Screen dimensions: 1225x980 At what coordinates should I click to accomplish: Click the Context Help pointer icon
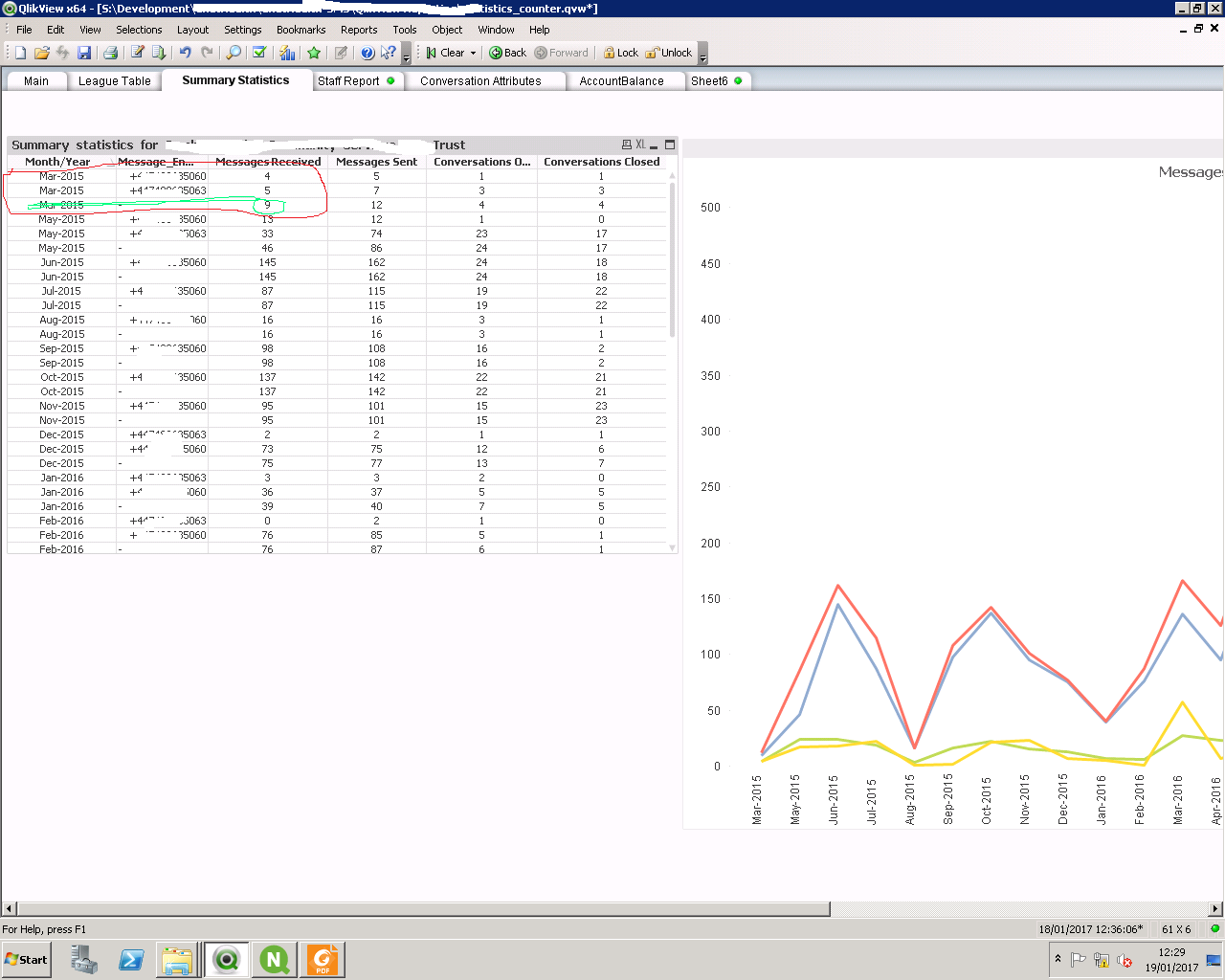388,53
